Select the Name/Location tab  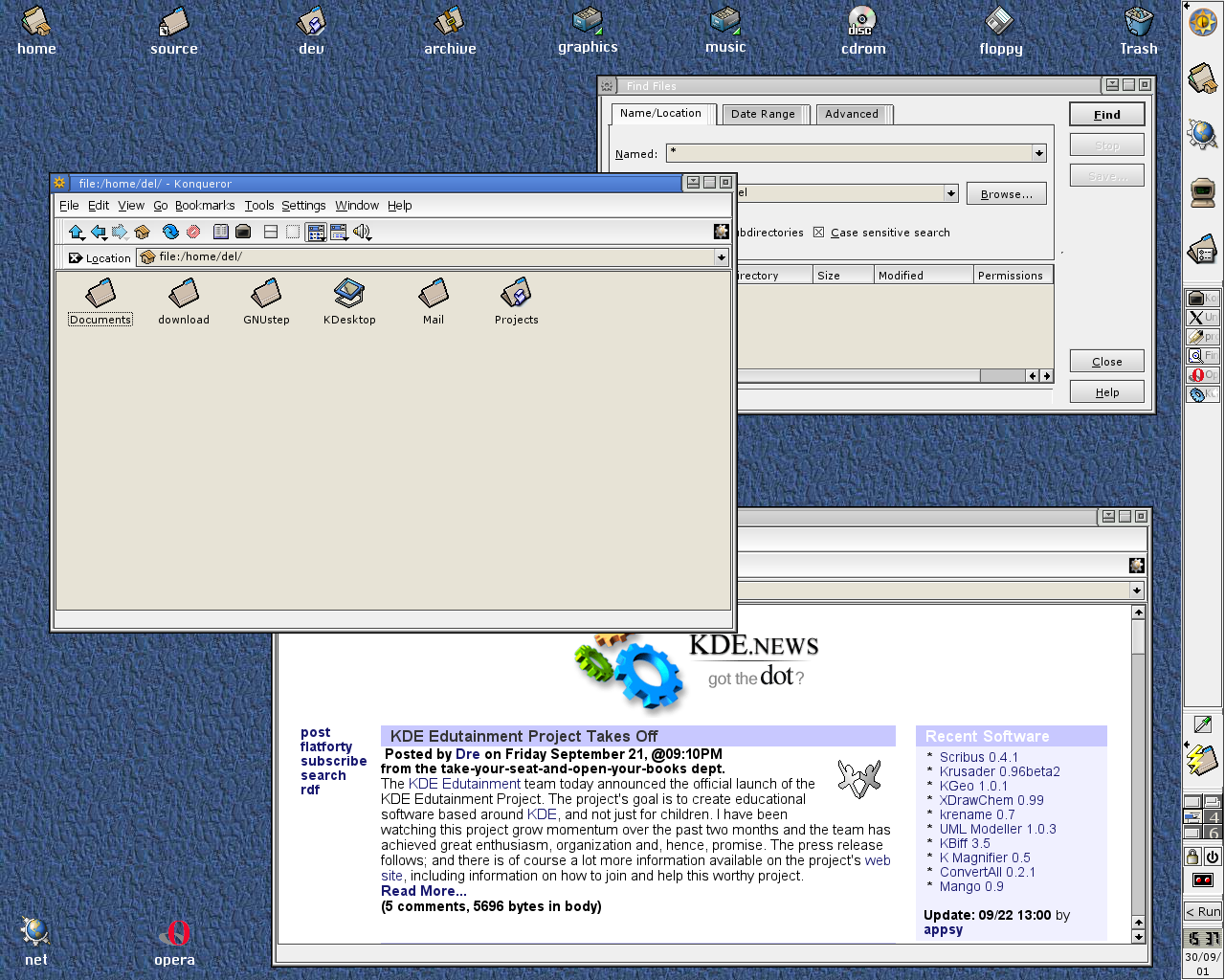(661, 113)
